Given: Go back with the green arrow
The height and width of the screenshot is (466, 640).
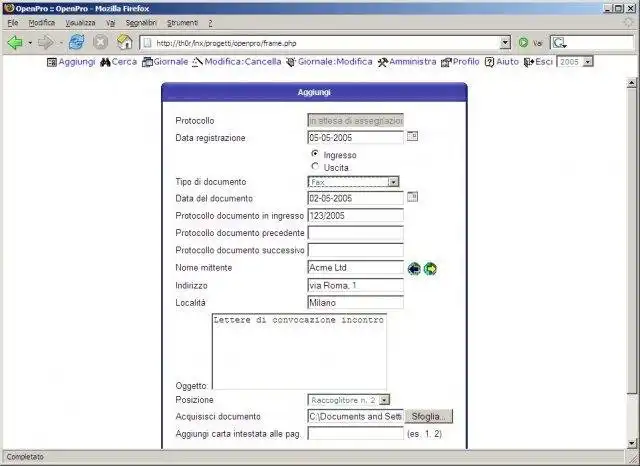Looking at the screenshot, I should pos(15,42).
